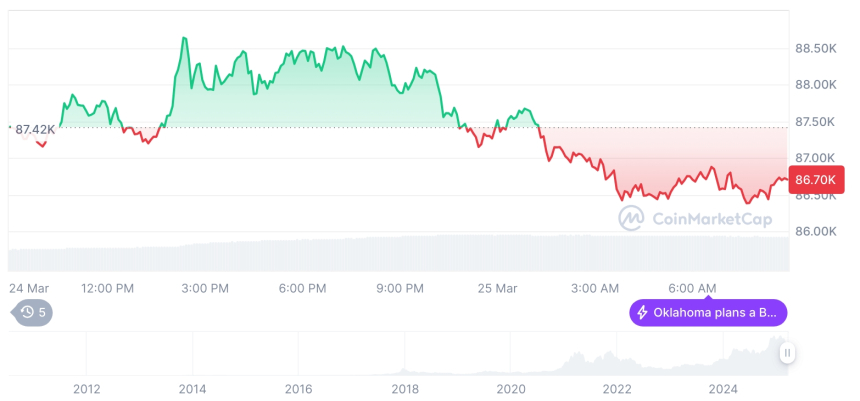Click the 87.42K opening price label
The image size is (860, 401).
tap(35, 129)
